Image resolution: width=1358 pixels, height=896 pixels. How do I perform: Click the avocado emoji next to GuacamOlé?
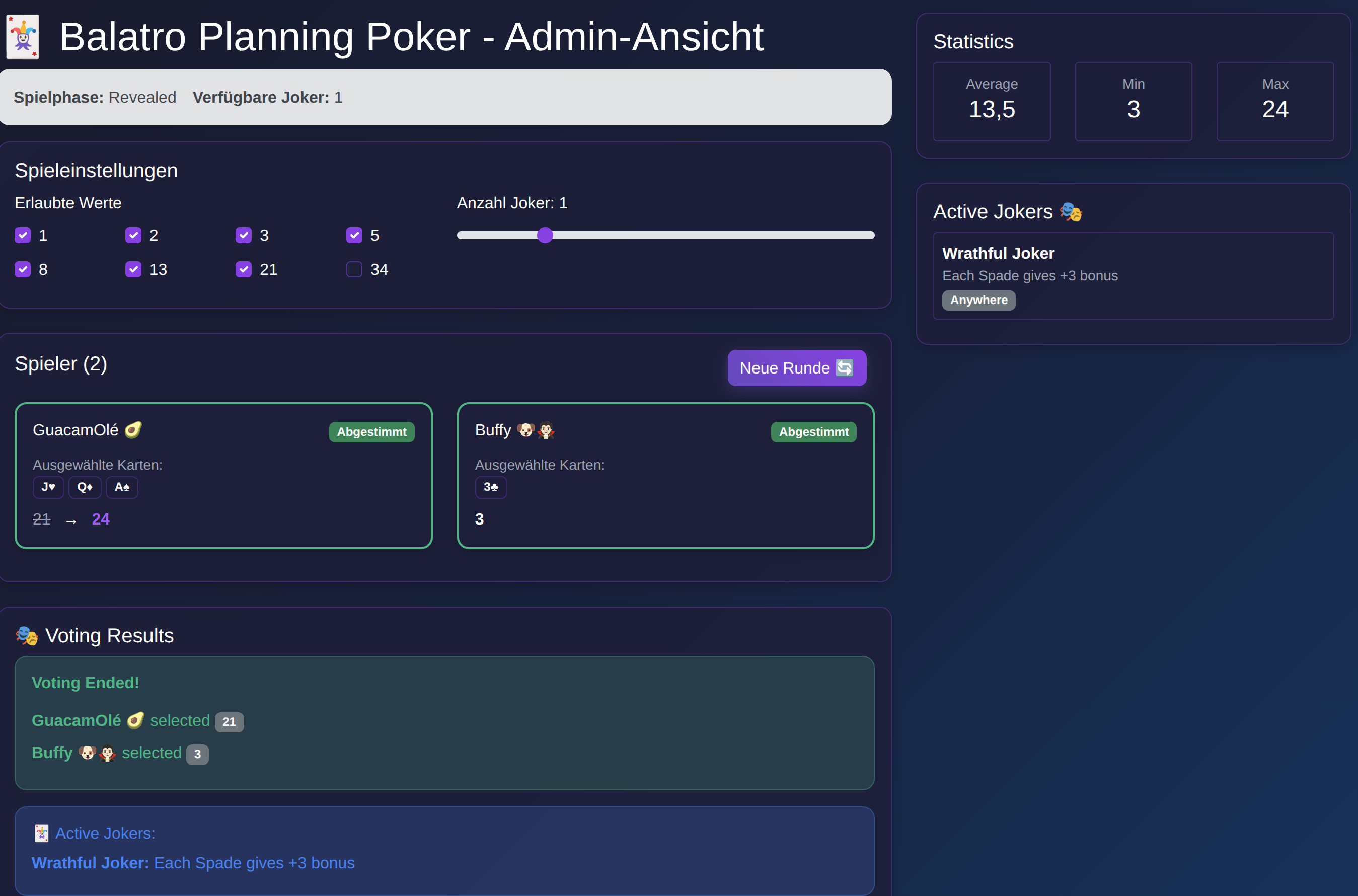click(x=133, y=430)
